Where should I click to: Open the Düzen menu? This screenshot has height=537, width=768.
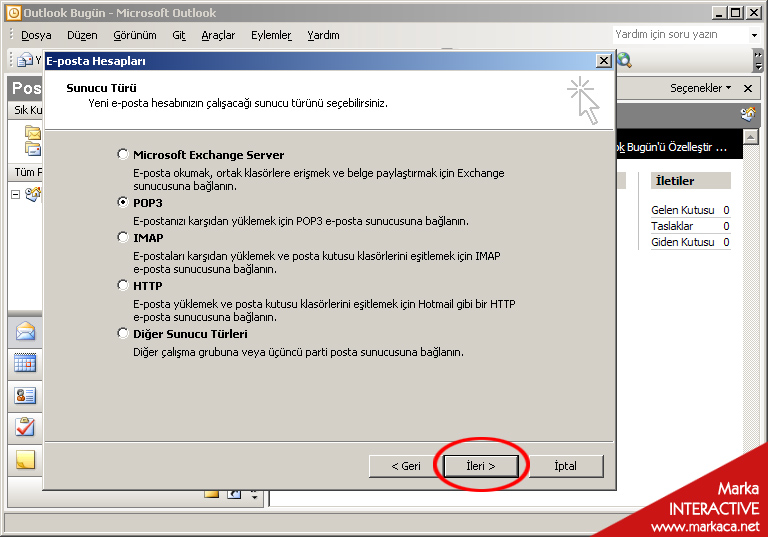pos(82,35)
